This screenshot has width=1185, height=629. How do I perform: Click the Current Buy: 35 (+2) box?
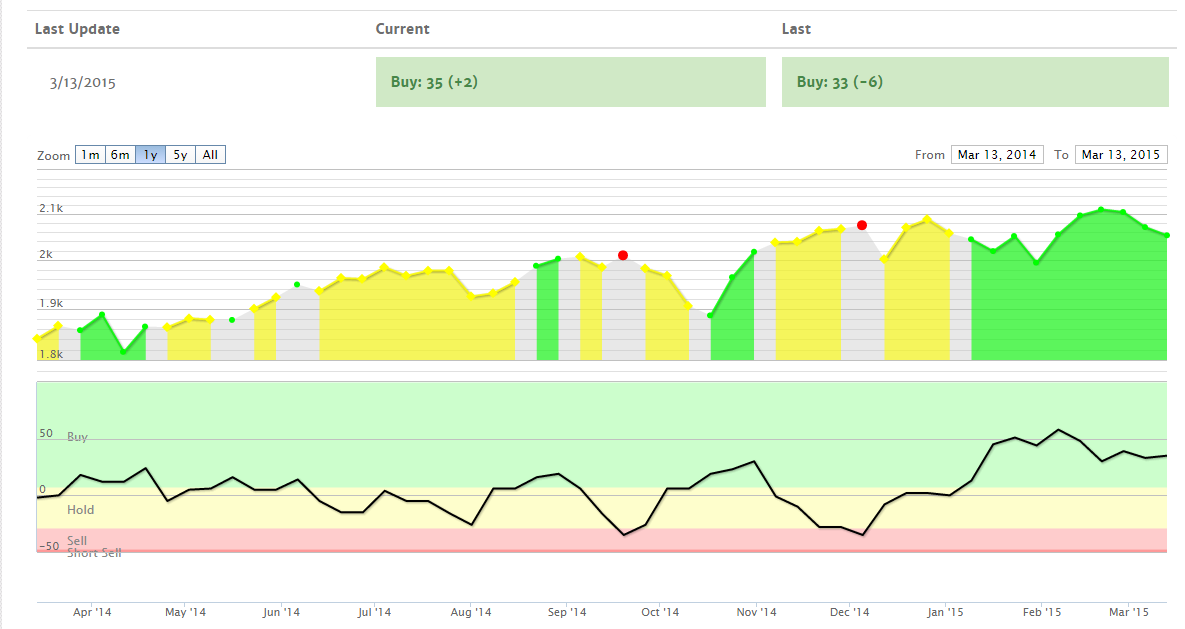tap(571, 82)
